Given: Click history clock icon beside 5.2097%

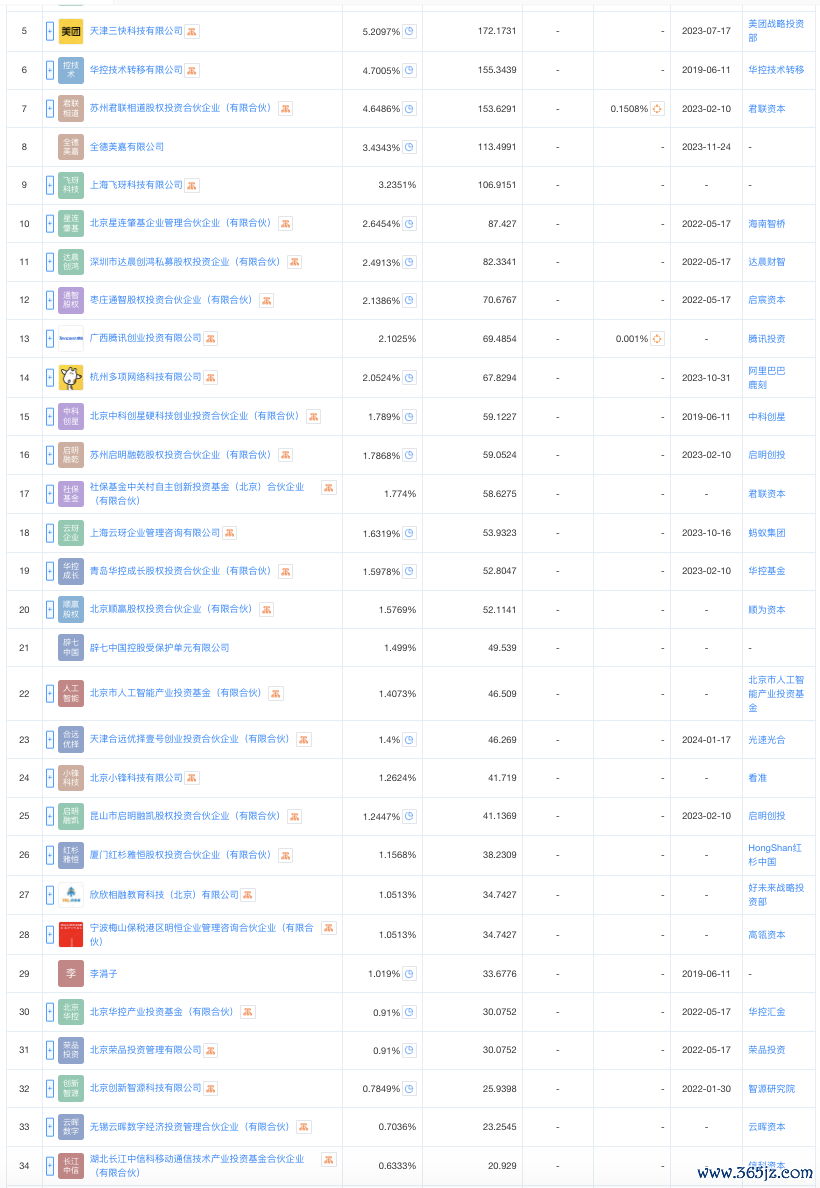Looking at the screenshot, I should (x=409, y=32).
